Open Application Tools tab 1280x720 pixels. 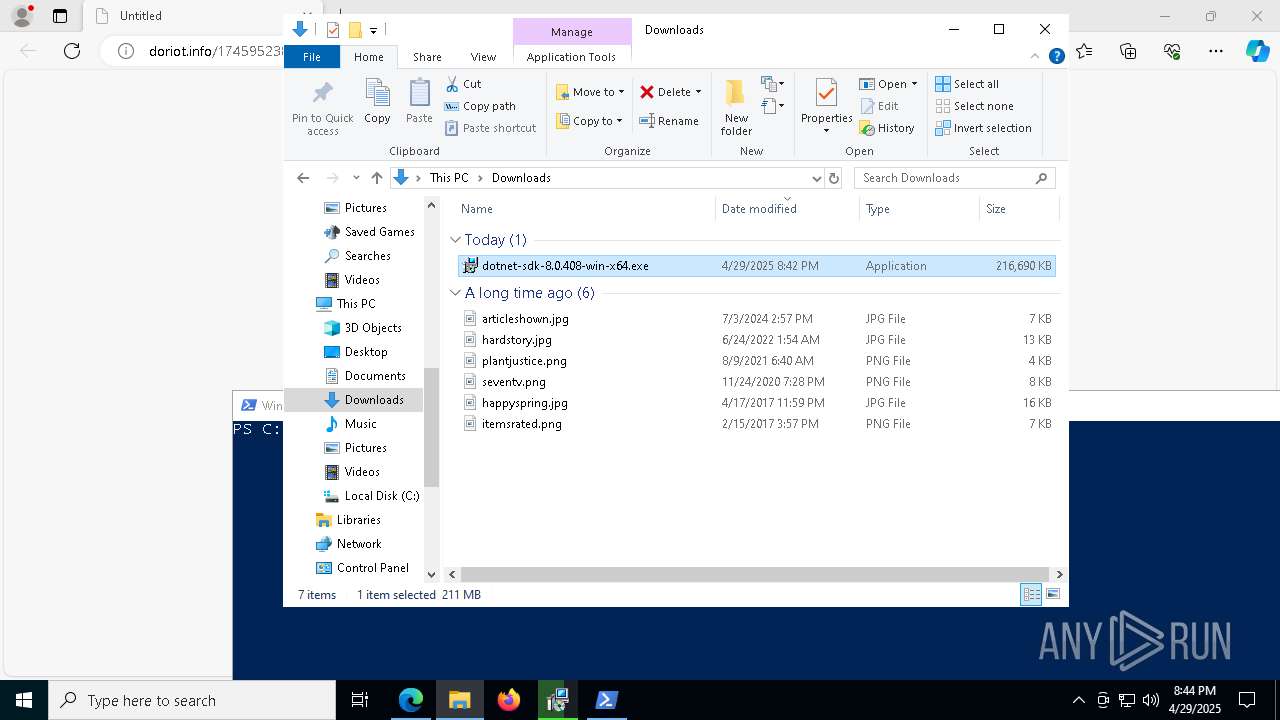click(571, 57)
